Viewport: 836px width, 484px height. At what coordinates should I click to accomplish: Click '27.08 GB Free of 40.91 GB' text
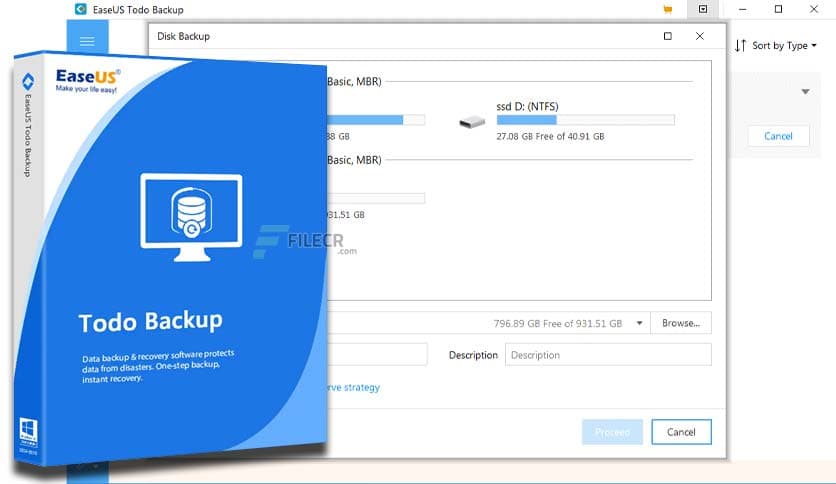[x=550, y=136]
